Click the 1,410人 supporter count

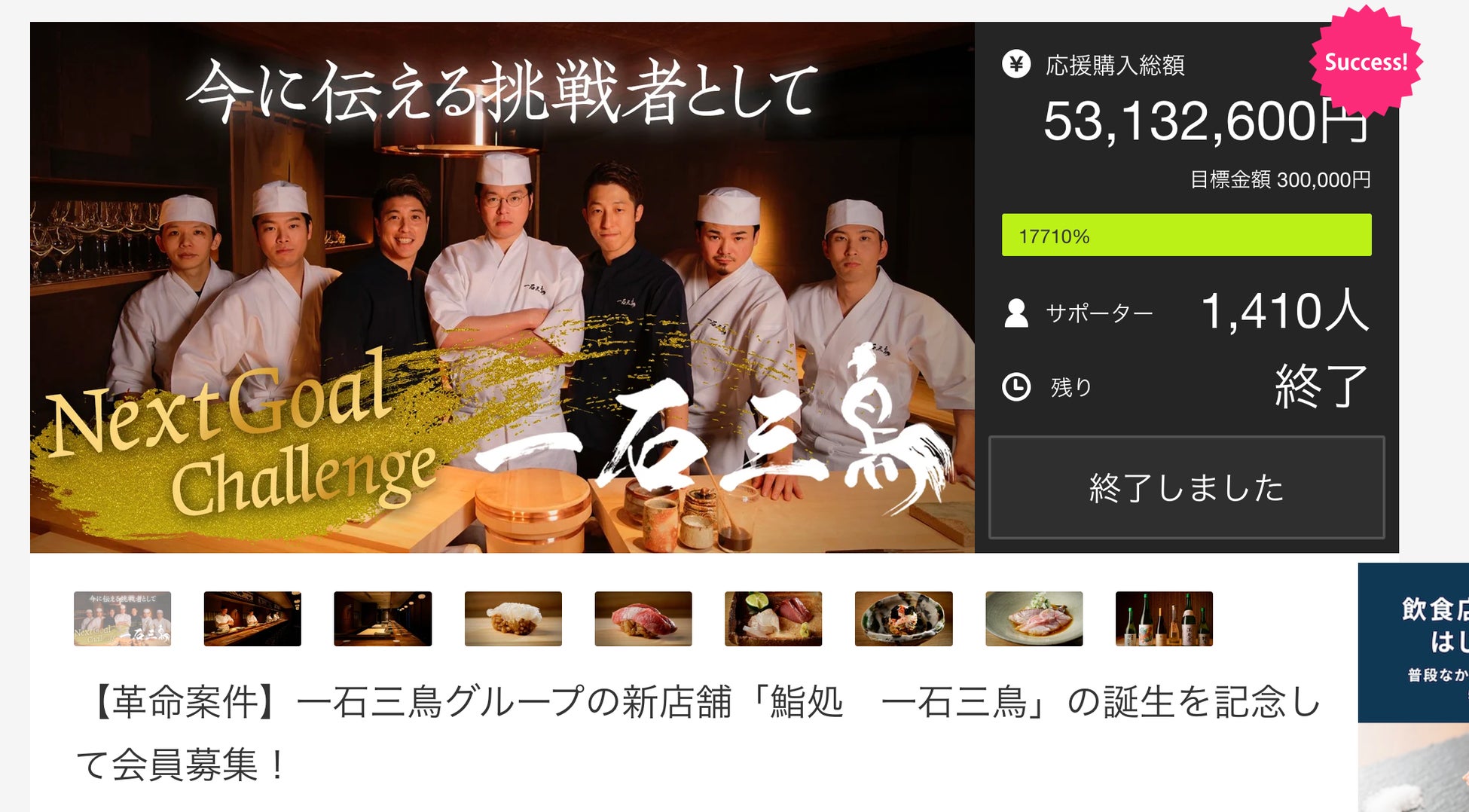click(1285, 311)
